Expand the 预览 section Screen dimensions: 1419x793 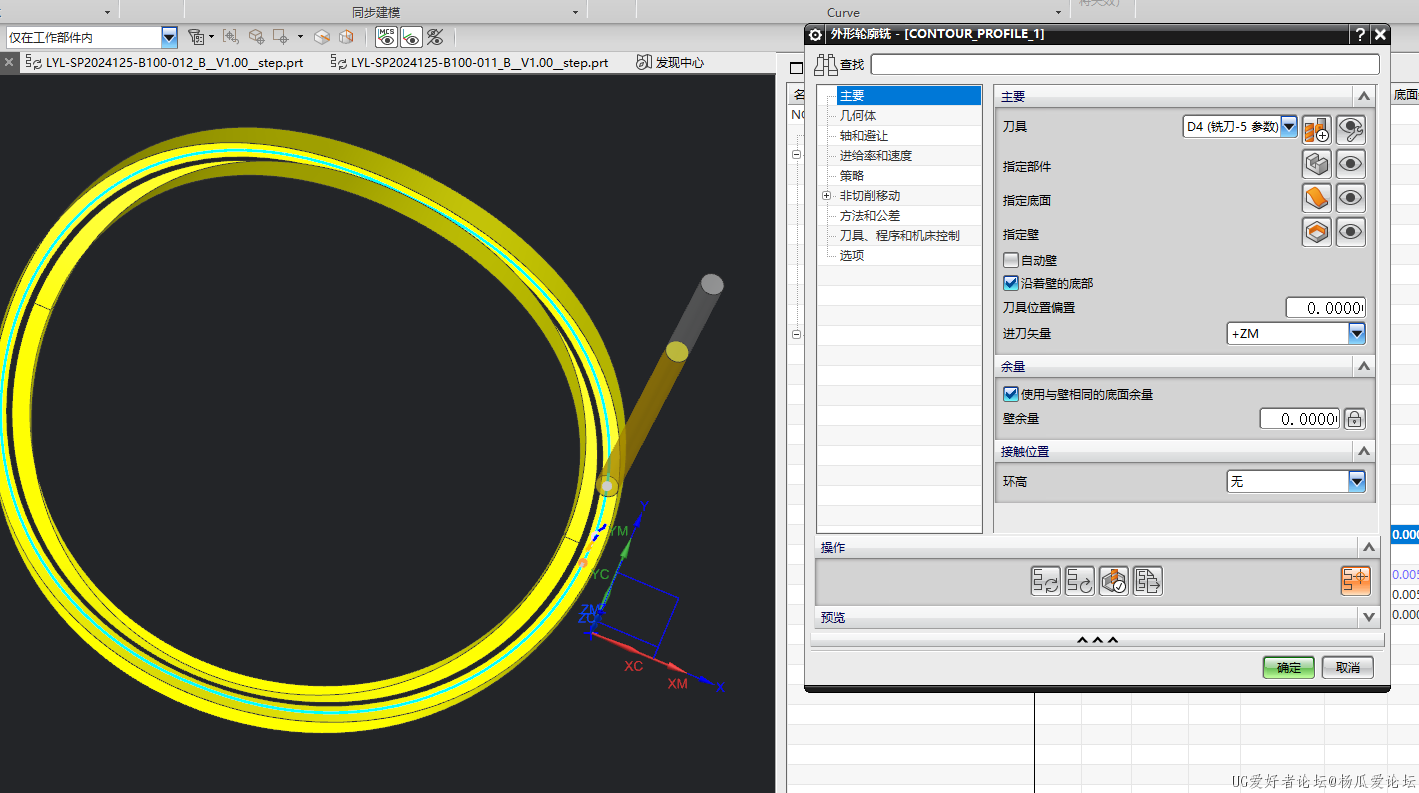1369,617
